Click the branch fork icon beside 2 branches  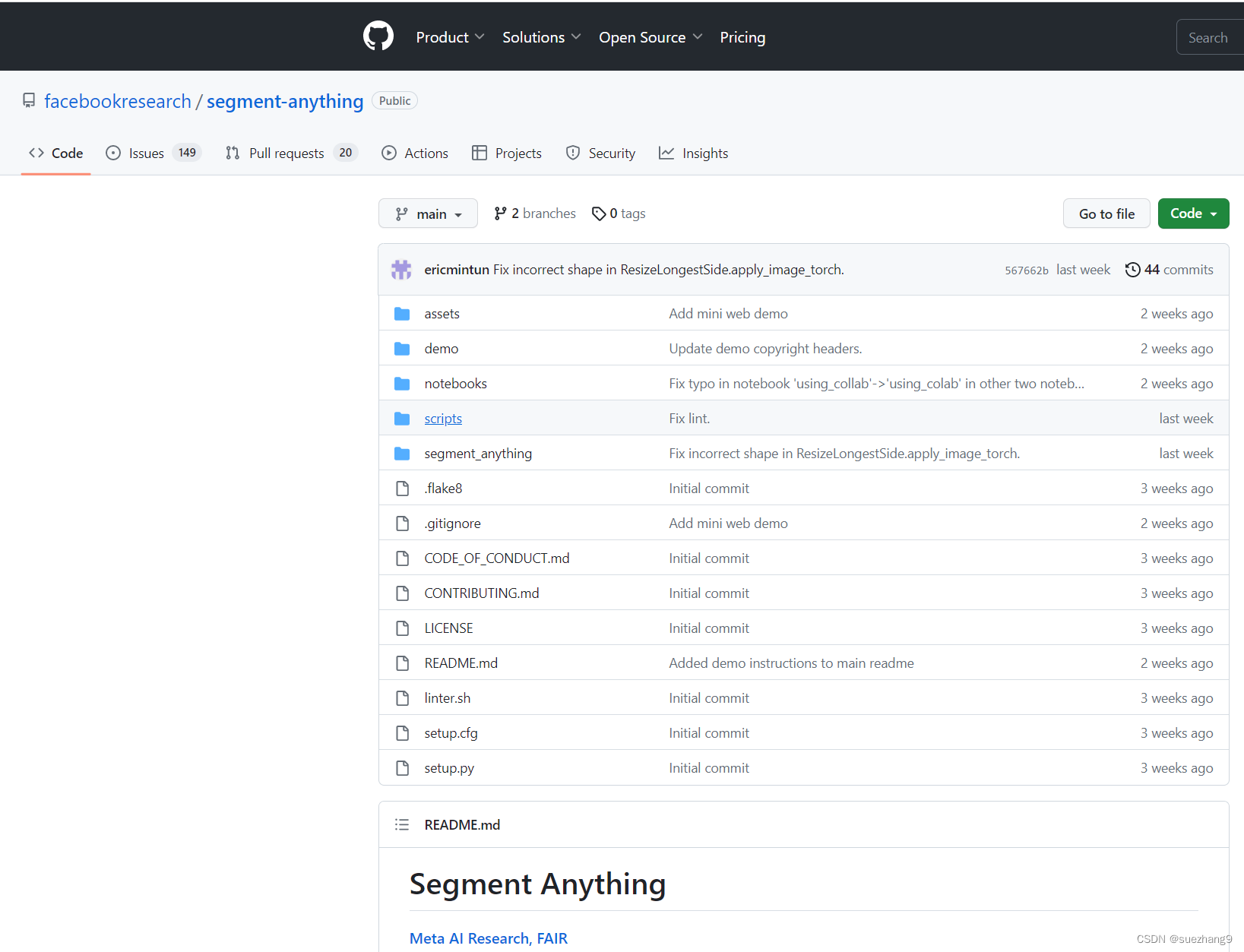pyautogui.click(x=500, y=213)
